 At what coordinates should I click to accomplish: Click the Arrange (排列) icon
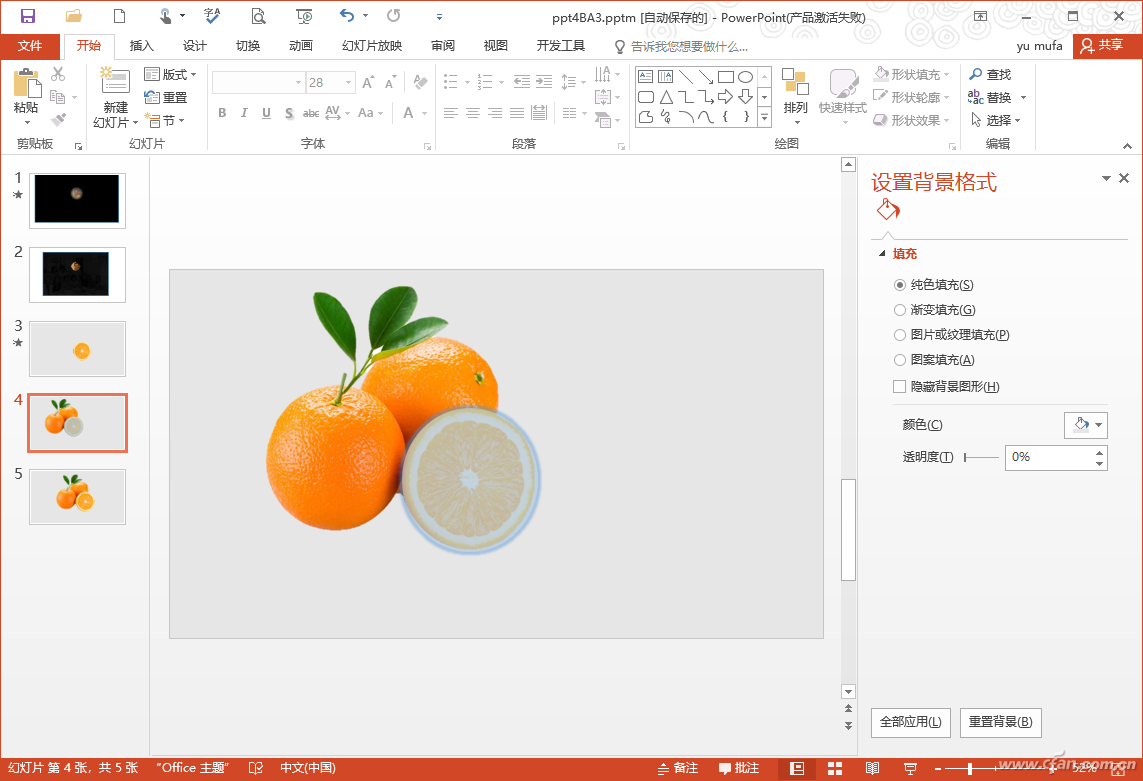coord(795,84)
